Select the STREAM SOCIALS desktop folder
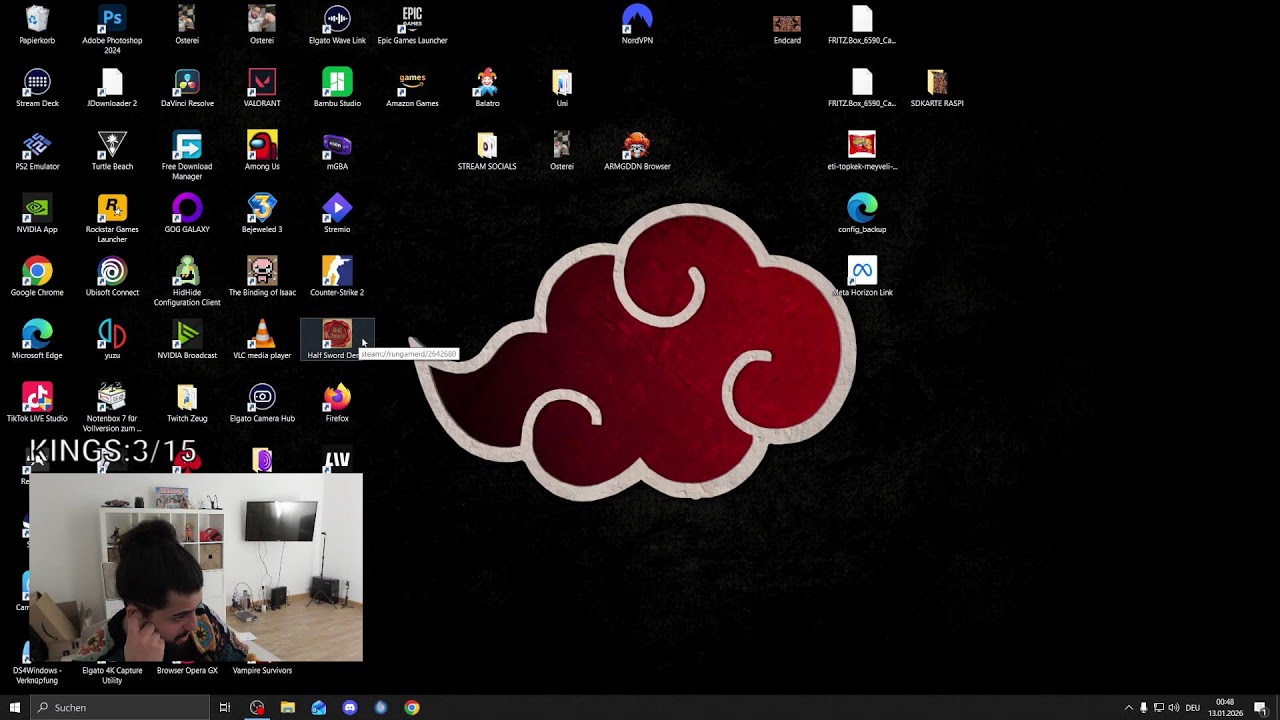 pos(487,152)
